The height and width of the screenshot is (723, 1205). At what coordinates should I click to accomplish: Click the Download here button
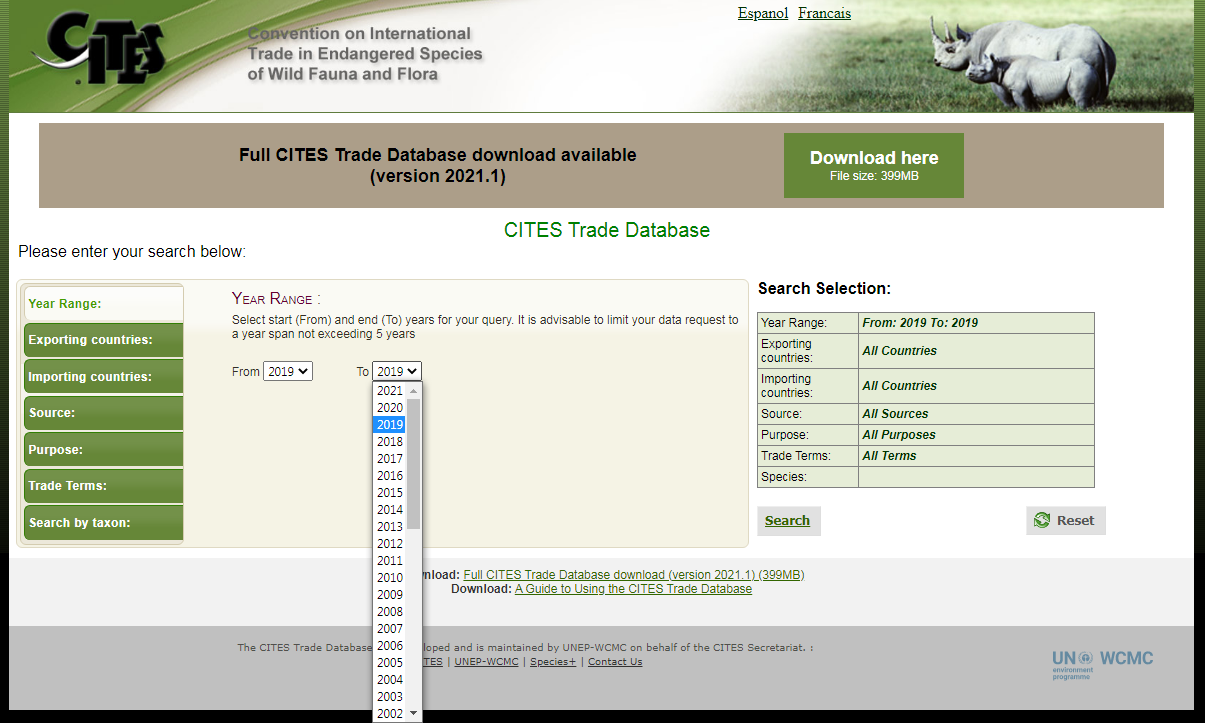click(x=873, y=165)
